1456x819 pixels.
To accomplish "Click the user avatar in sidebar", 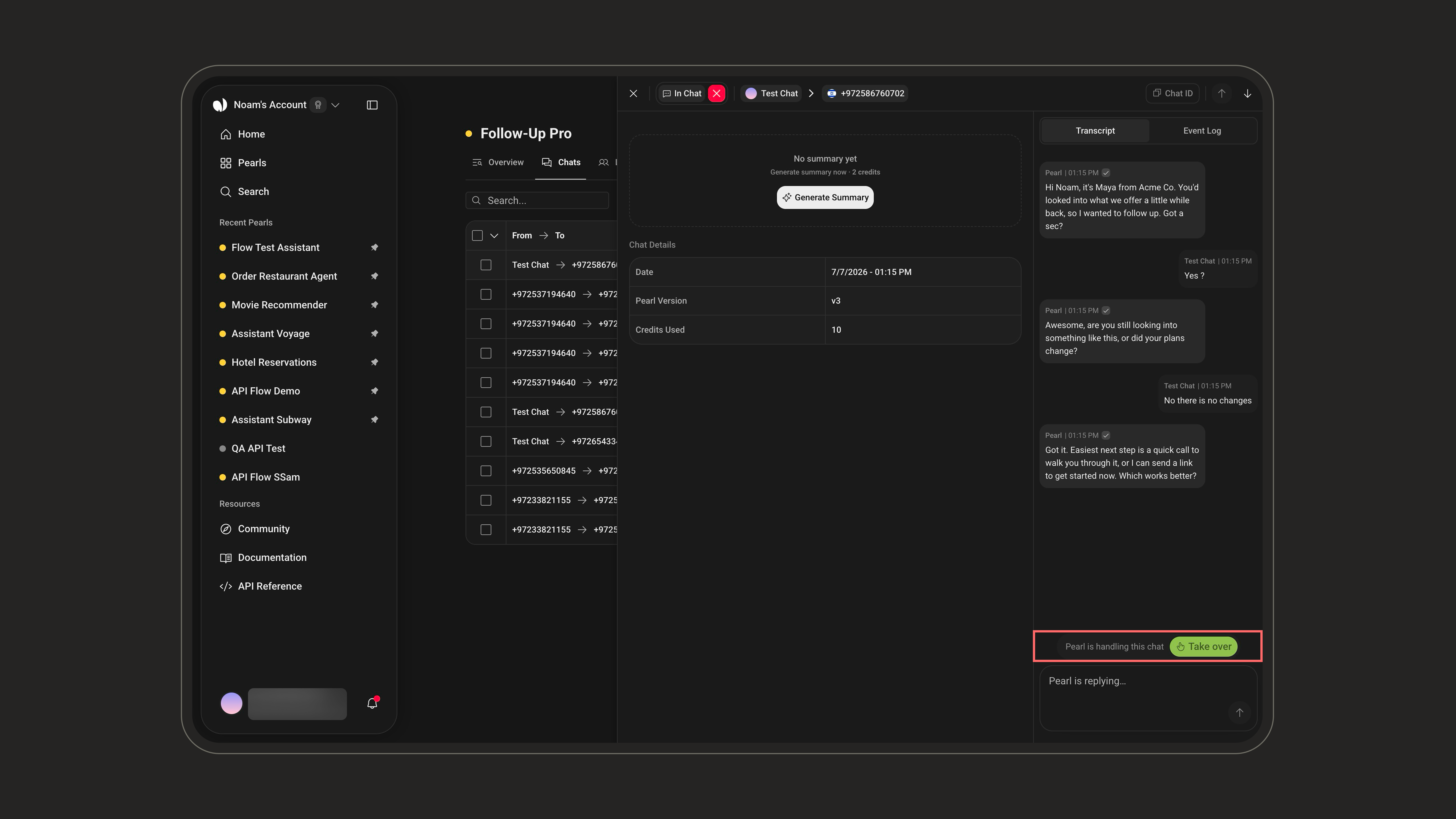I will point(231,703).
